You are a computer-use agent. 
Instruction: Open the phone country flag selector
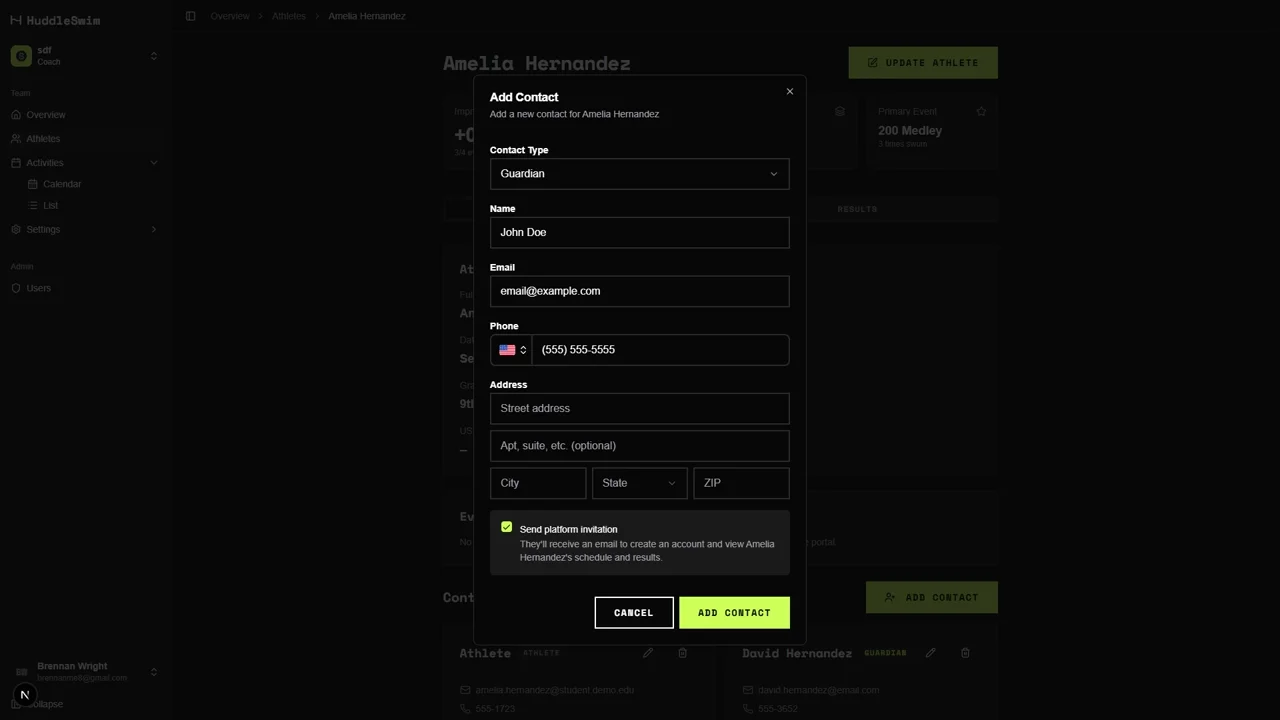[511, 349]
